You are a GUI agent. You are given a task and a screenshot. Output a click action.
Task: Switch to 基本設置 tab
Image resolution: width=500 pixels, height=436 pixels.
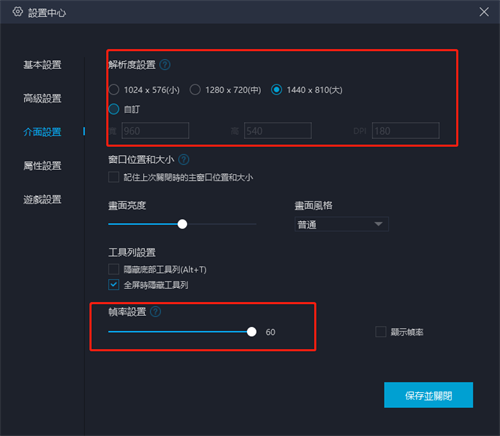[x=42, y=65]
